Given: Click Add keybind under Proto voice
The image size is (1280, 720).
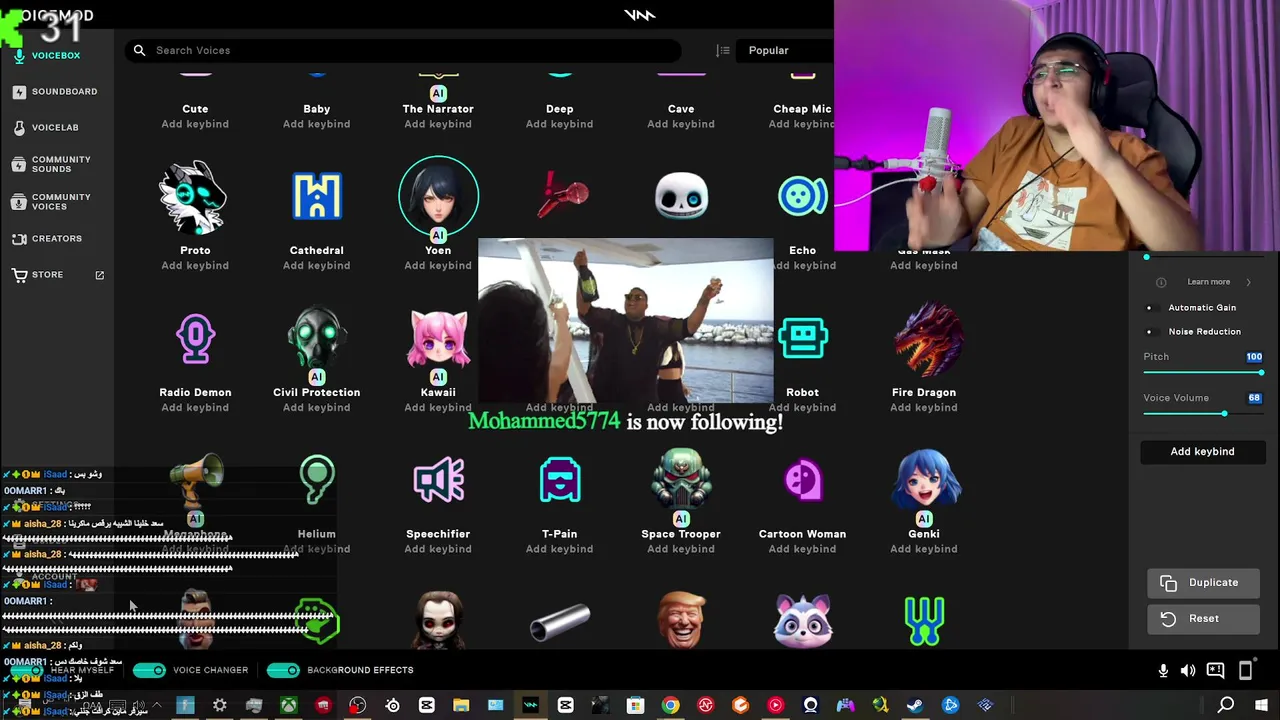Looking at the screenshot, I should [195, 265].
